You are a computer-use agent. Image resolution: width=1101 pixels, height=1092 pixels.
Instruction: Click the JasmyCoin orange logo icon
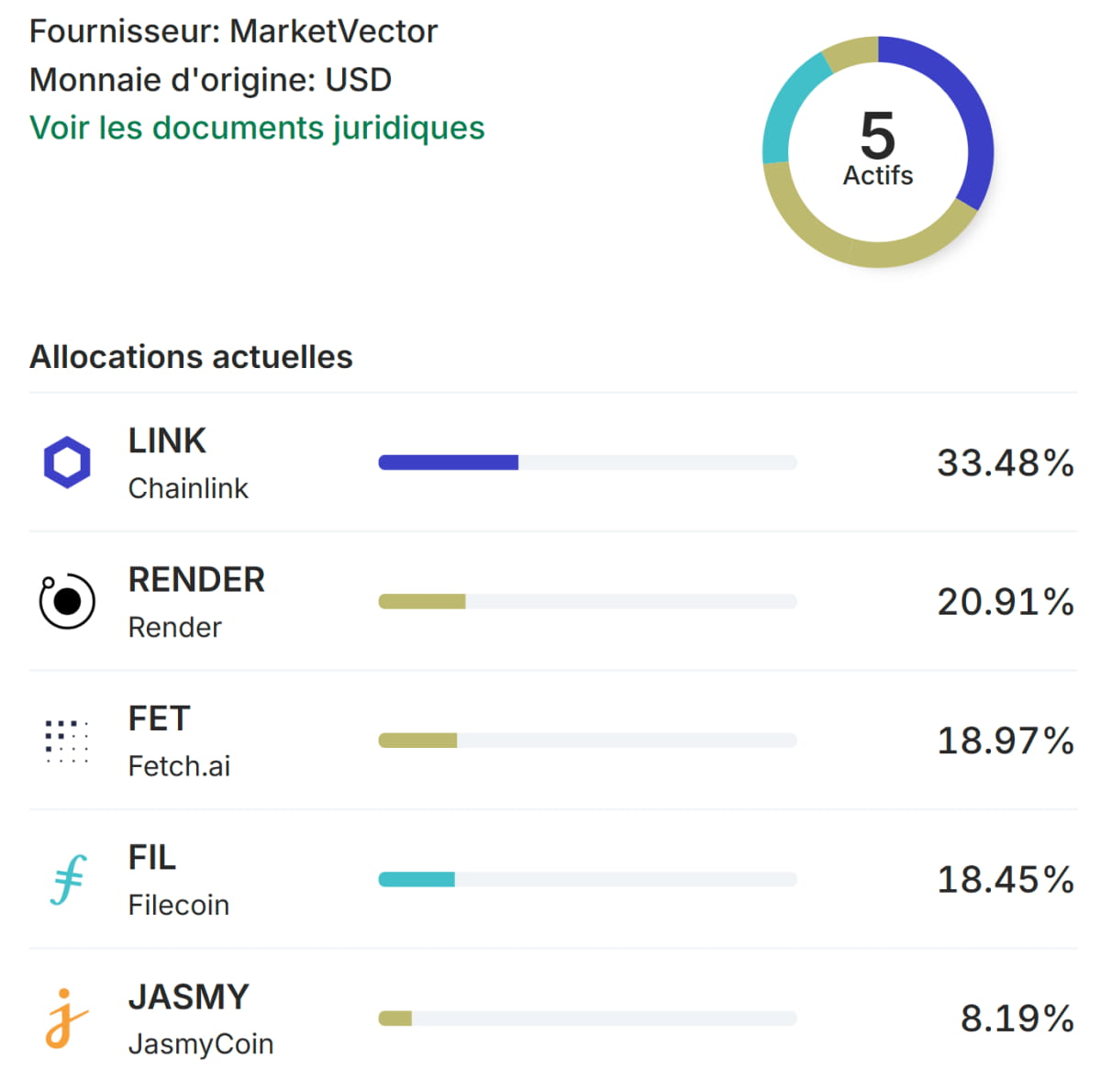pos(66,1018)
